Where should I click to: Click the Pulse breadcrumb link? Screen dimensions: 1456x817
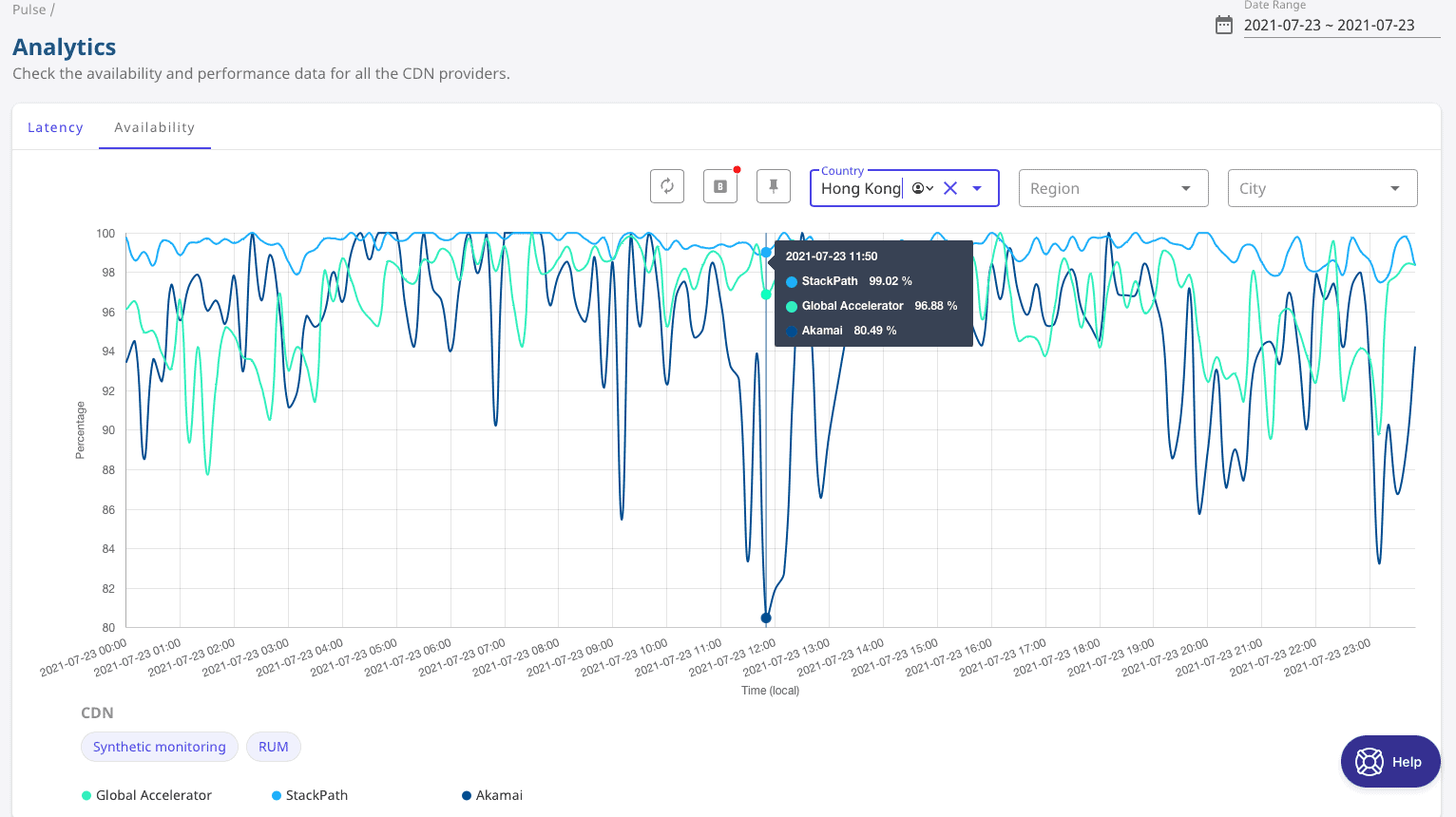[x=29, y=9]
